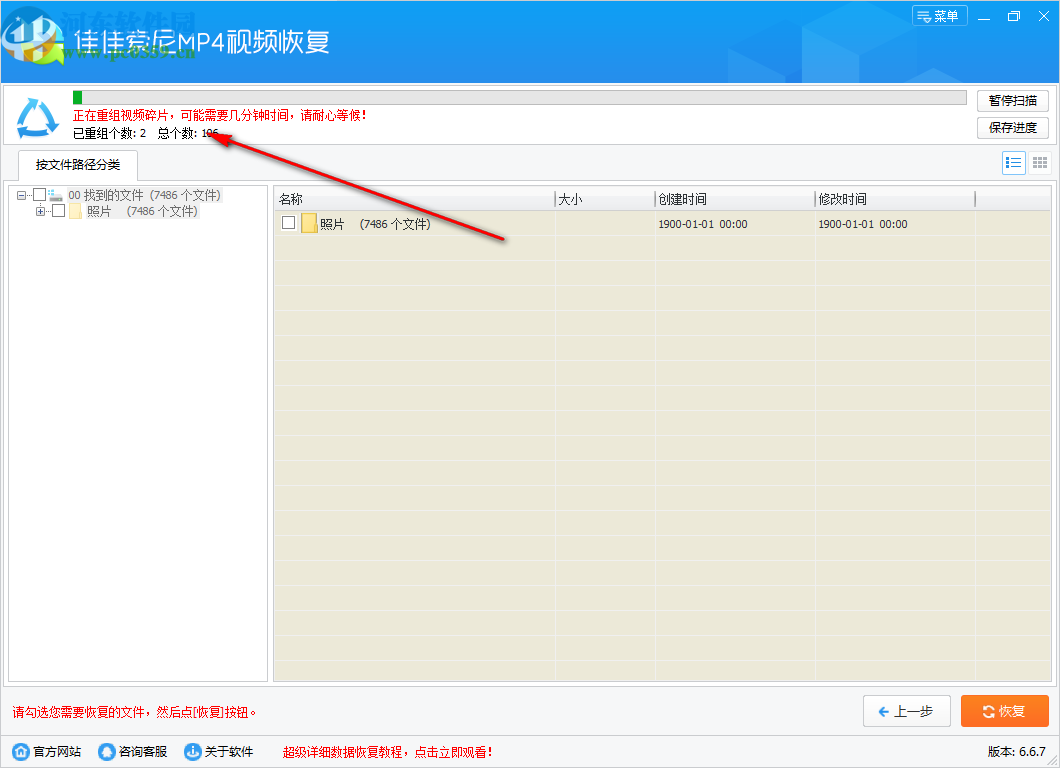The image size is (1060, 768).
Task: Select 照片 (7486 个文件) in tree
Action: click(142, 212)
